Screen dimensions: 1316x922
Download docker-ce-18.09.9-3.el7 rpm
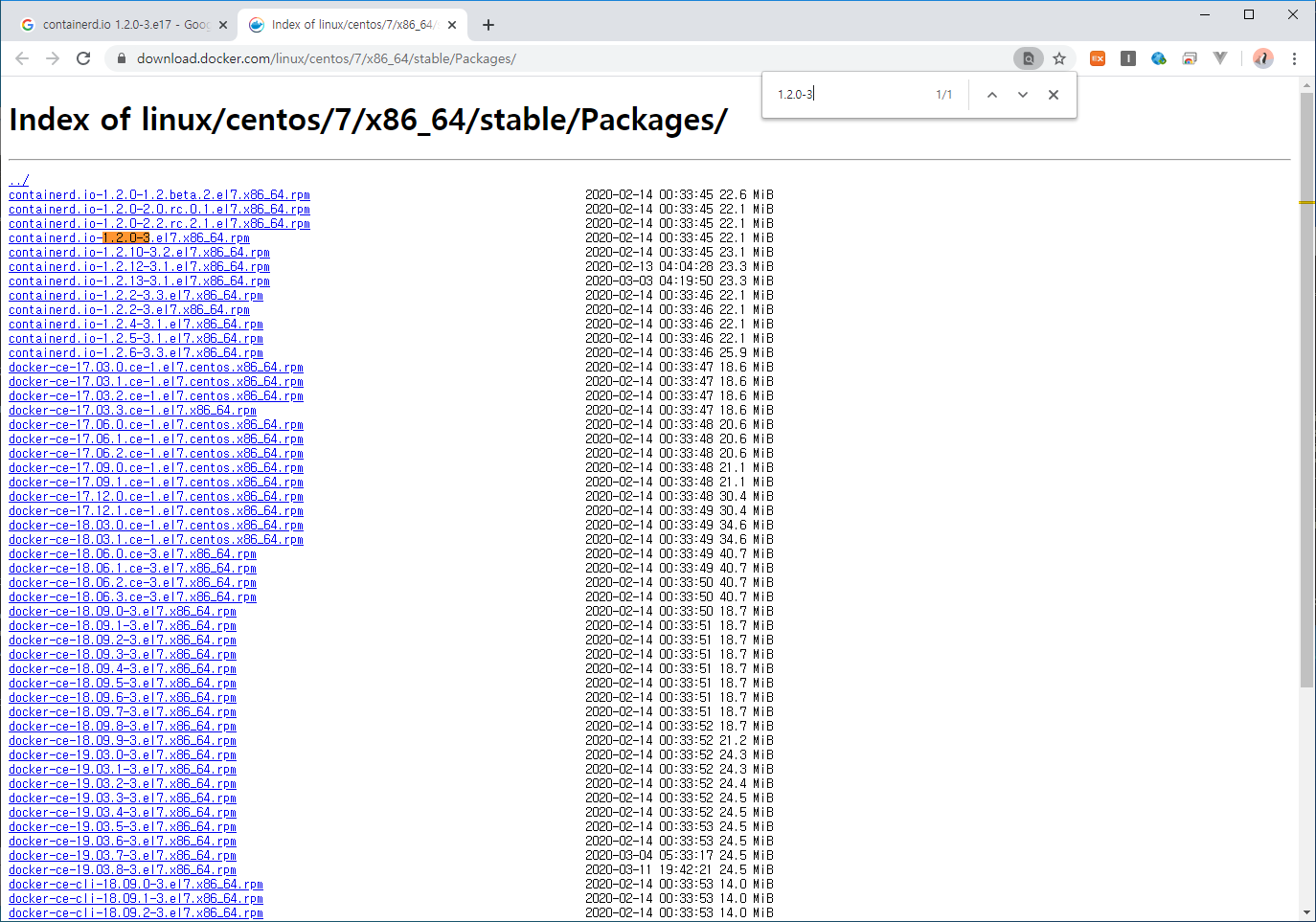(x=123, y=740)
